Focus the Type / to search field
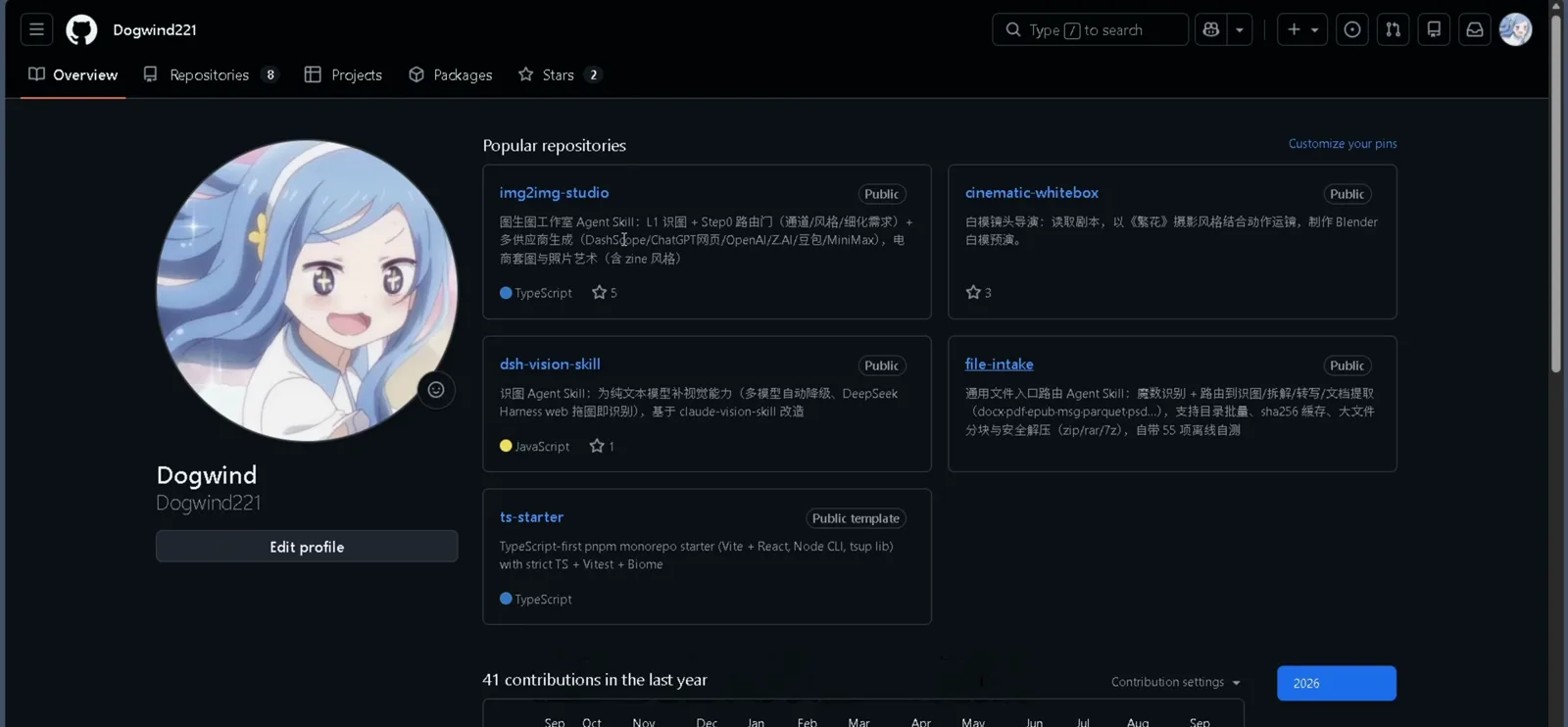Viewport: 1568px width, 727px height. pyautogui.click(x=1090, y=29)
